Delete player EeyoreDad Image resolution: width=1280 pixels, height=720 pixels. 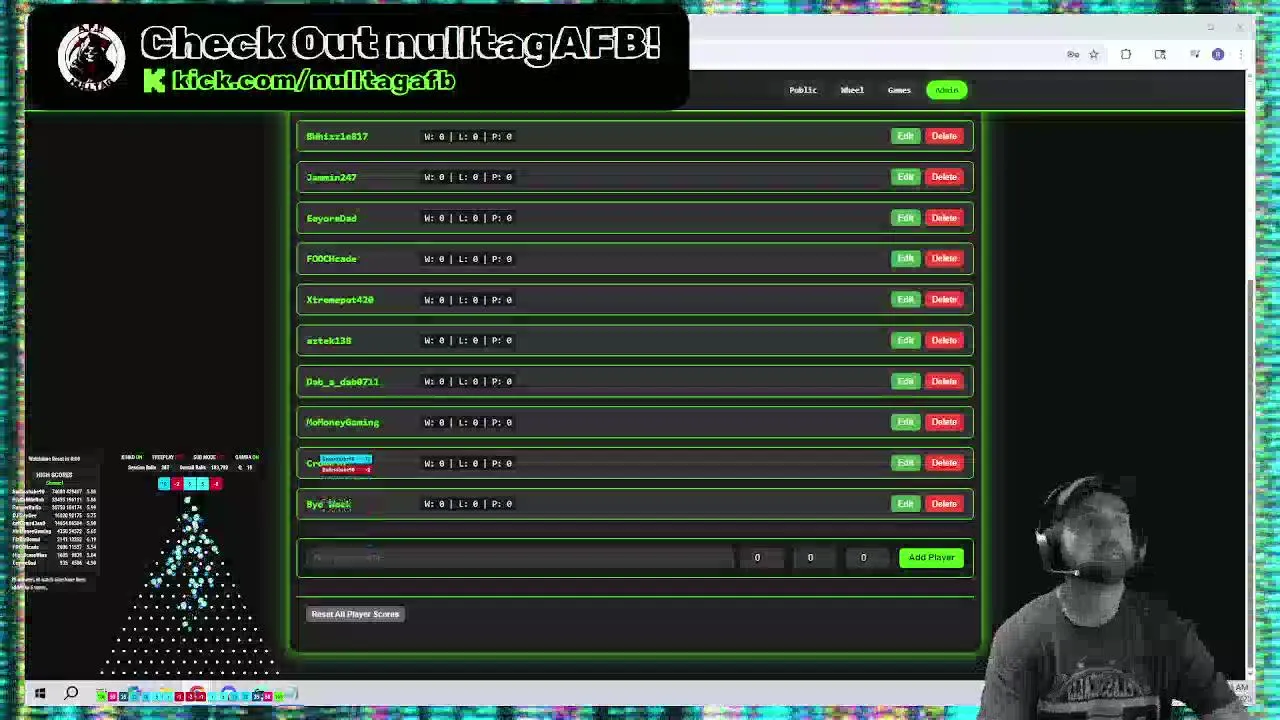[x=944, y=218]
